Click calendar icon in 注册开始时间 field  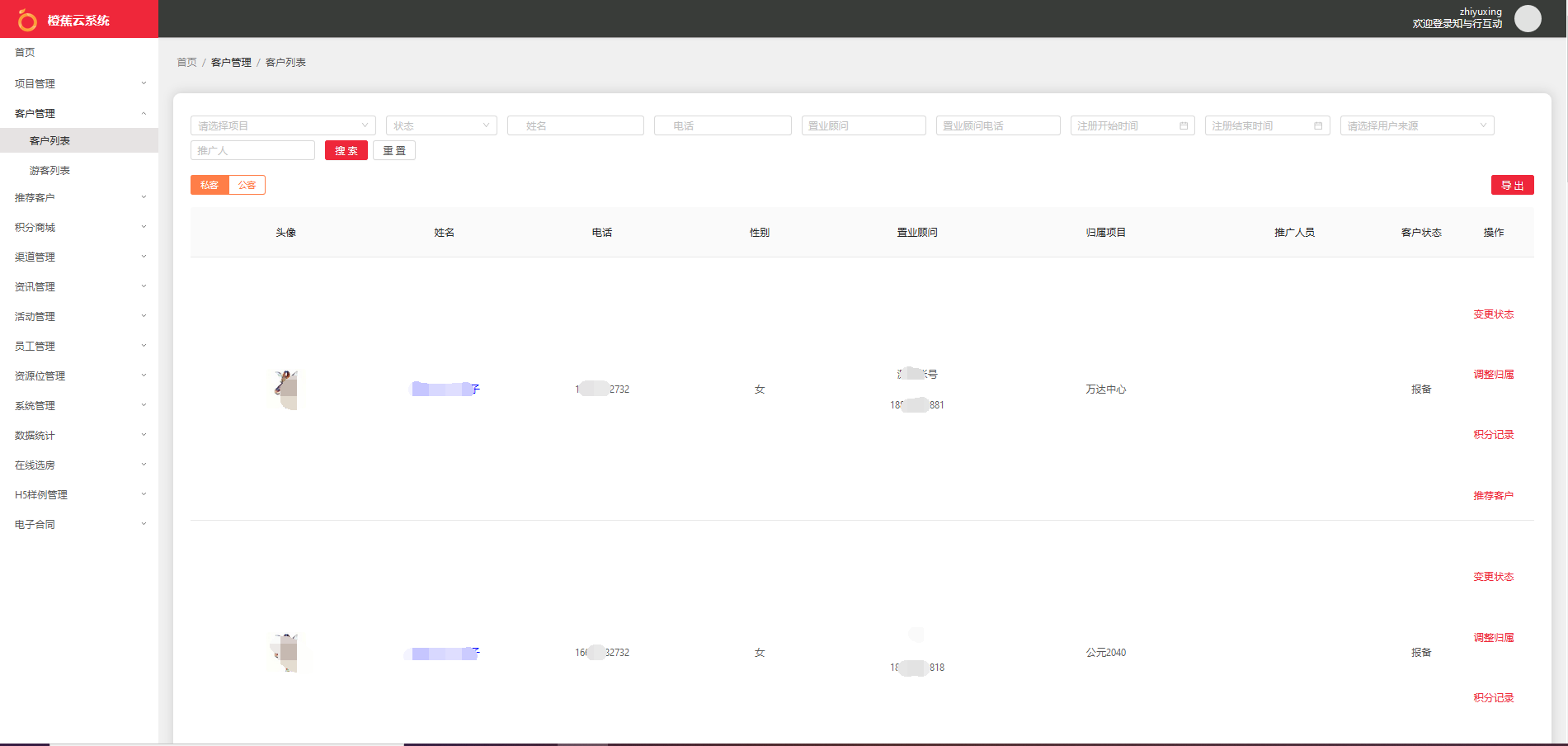click(1184, 125)
